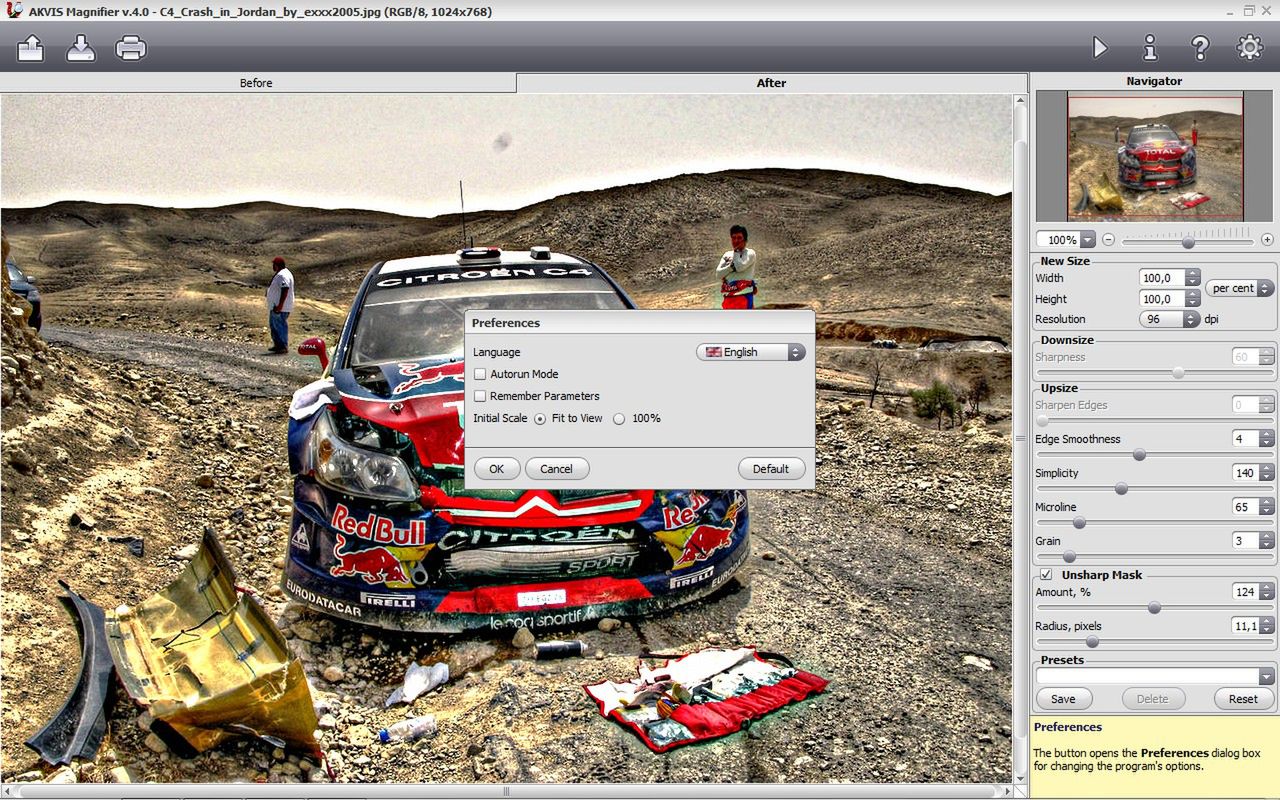Click the Navigator thumbnail preview
Viewport: 1280px width, 800px height.
(1155, 156)
